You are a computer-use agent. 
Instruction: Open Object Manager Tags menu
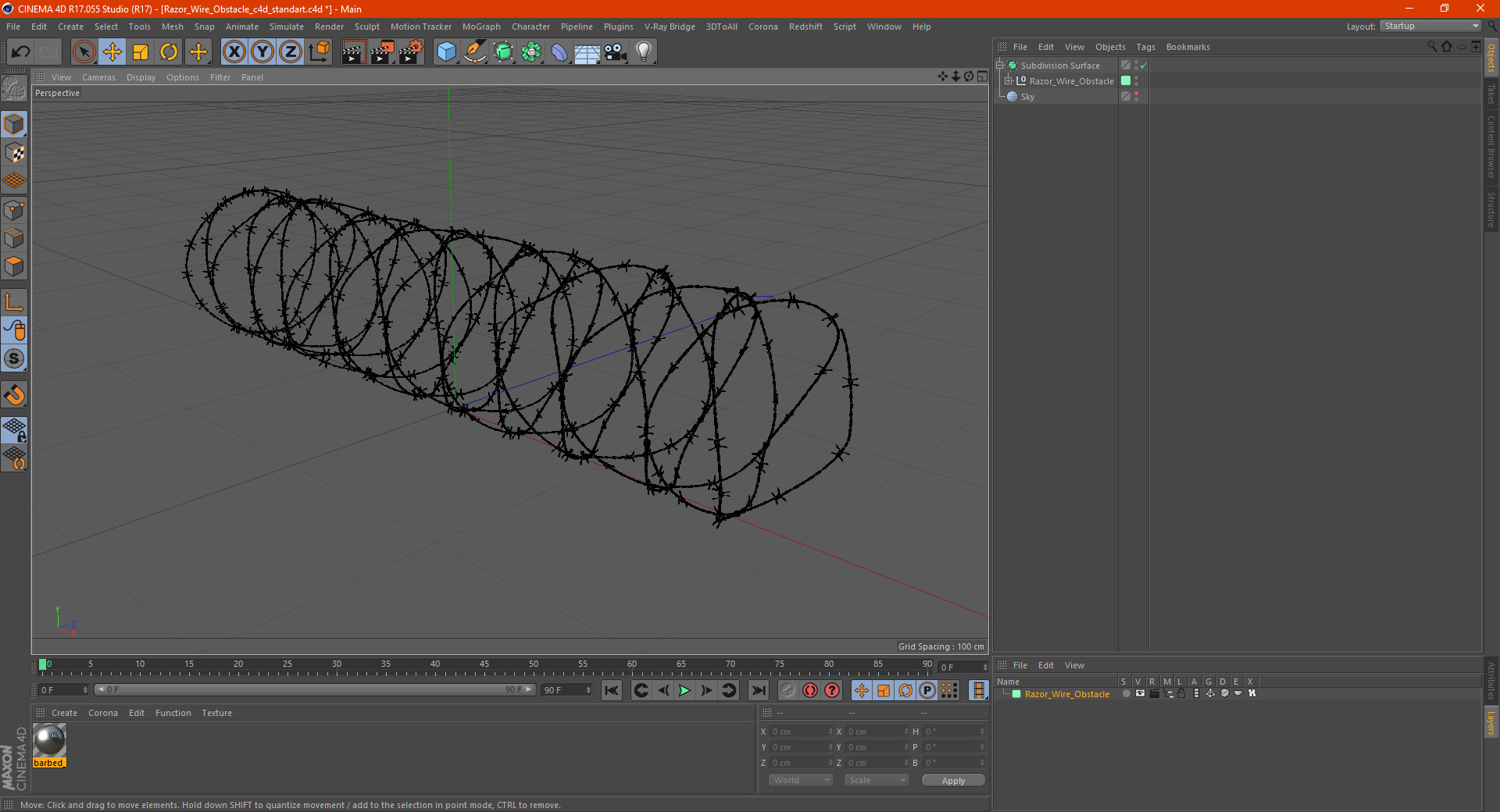point(1145,47)
